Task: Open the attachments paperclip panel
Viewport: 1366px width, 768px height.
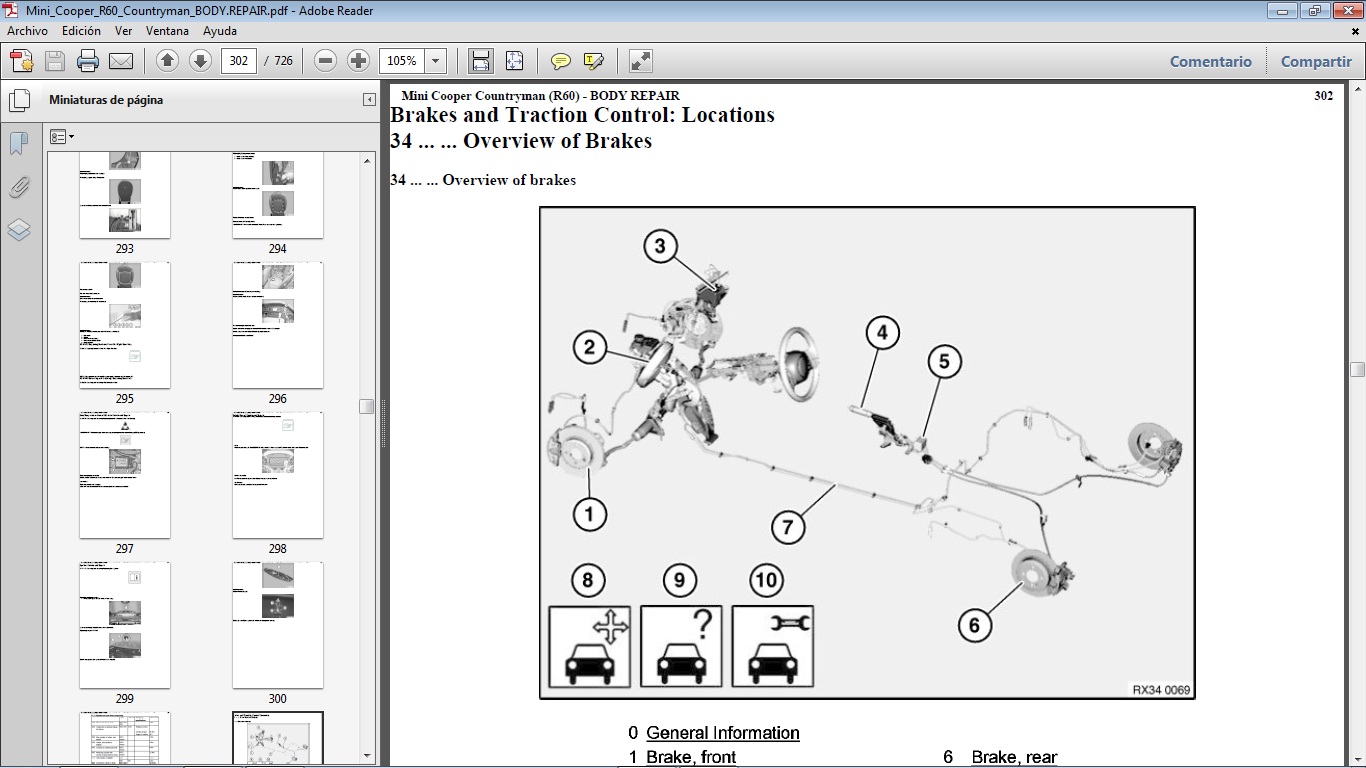Action: (x=19, y=187)
